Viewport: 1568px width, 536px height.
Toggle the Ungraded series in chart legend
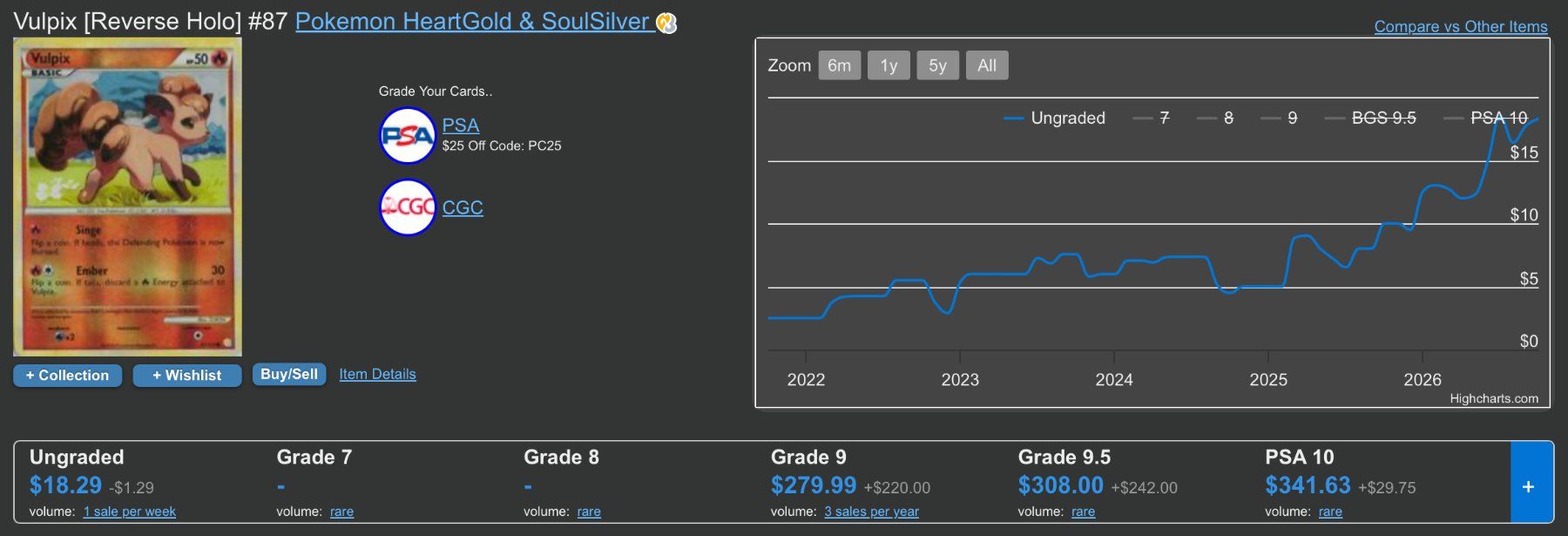click(x=1055, y=118)
